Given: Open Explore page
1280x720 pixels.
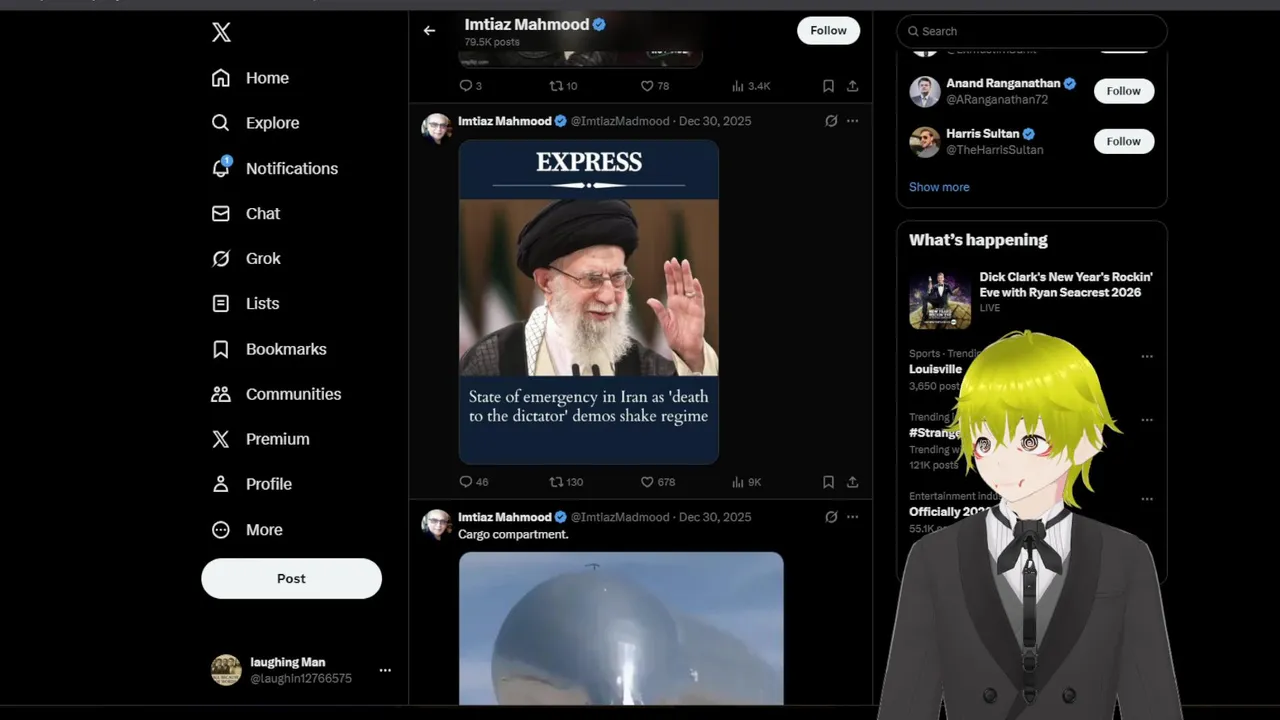Looking at the screenshot, I should tap(255, 123).
